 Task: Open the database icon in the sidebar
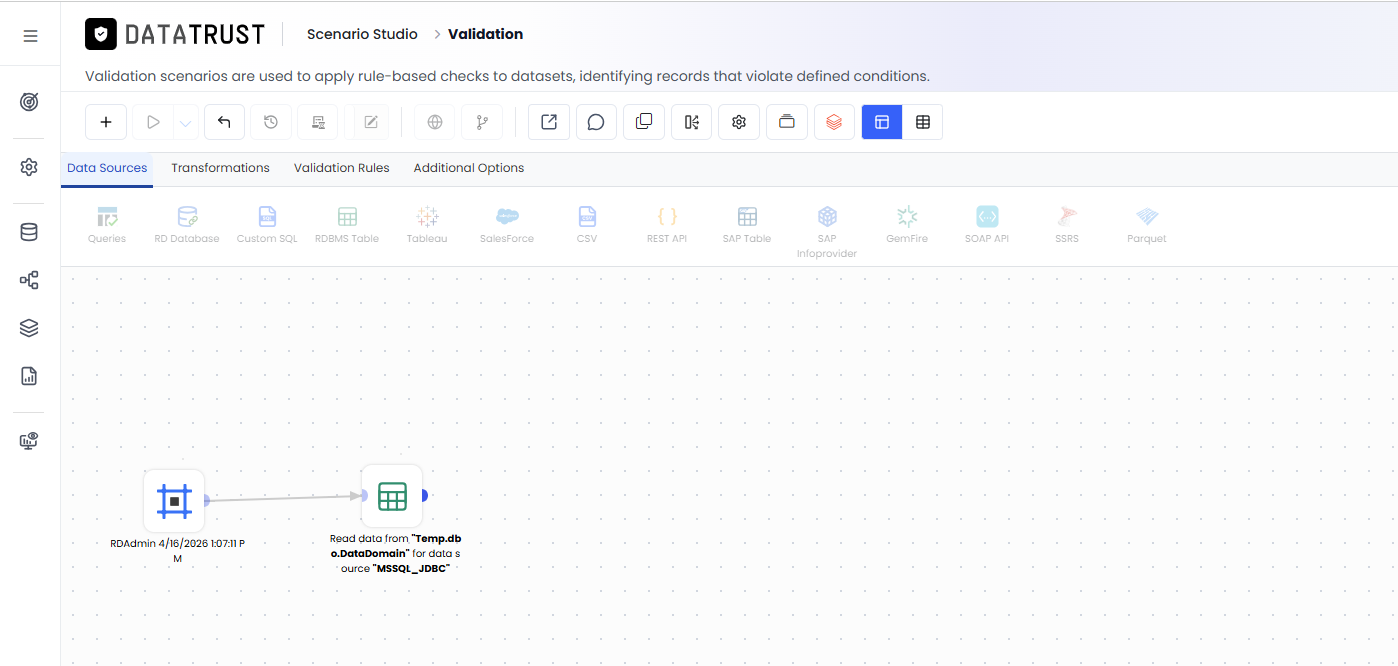(x=29, y=232)
